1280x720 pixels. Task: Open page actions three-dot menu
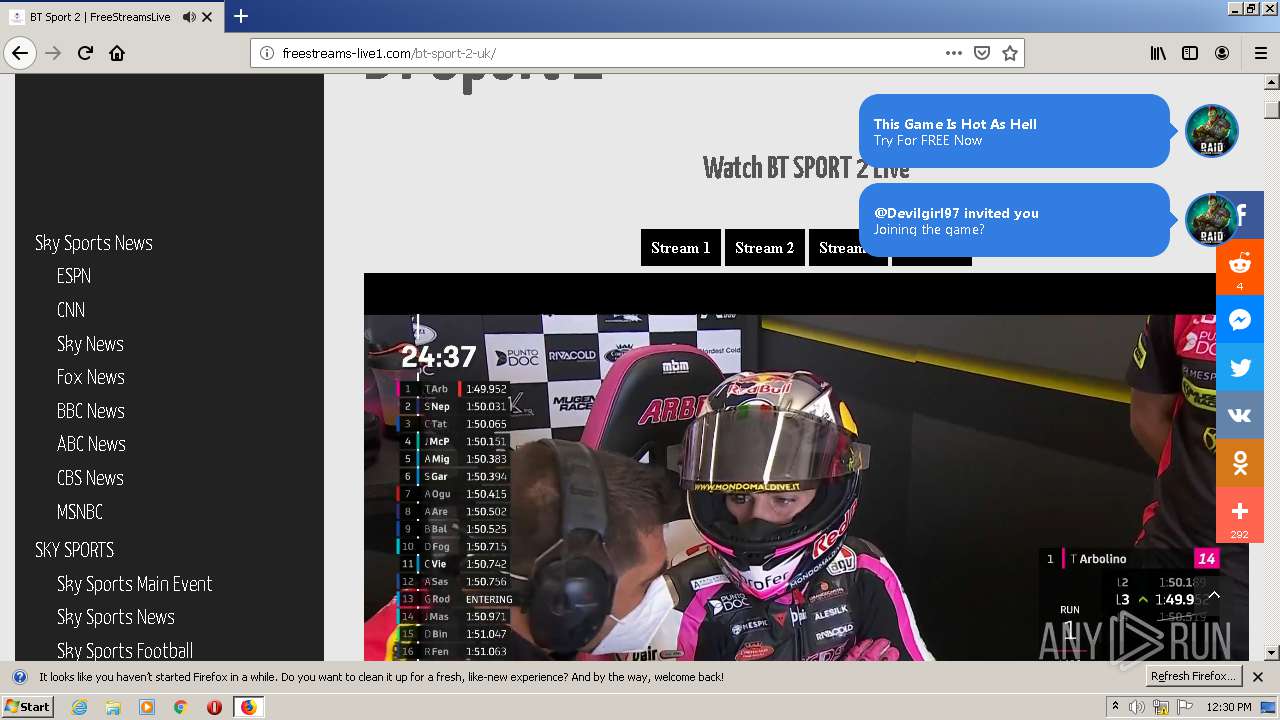tap(954, 53)
